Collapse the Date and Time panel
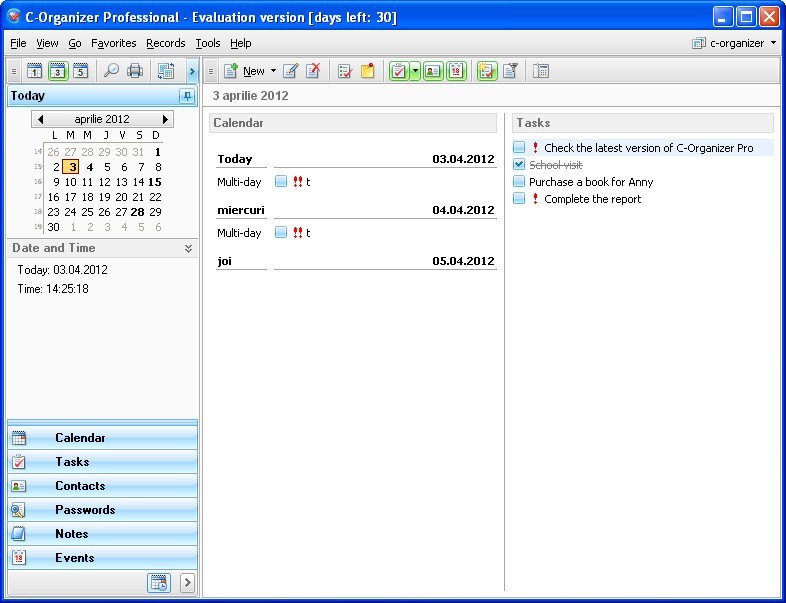This screenshot has width=786, height=603. [188, 248]
